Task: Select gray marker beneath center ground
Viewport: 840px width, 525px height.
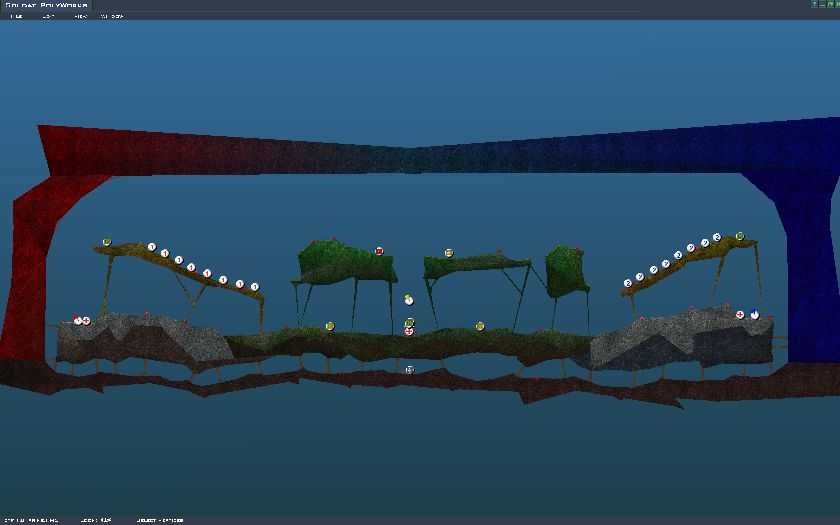Action: pos(410,369)
